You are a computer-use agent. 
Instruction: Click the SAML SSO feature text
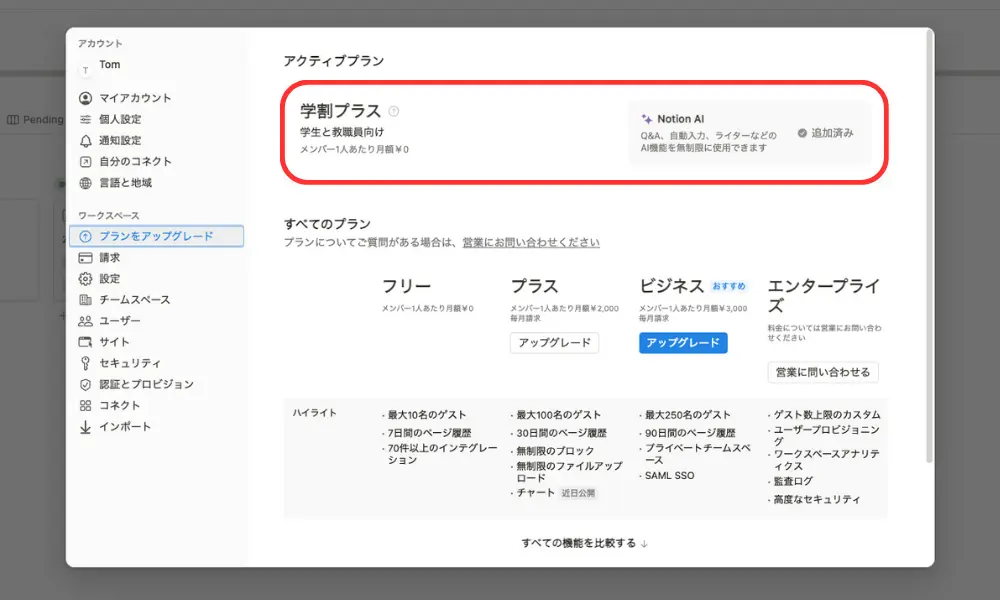tap(670, 476)
